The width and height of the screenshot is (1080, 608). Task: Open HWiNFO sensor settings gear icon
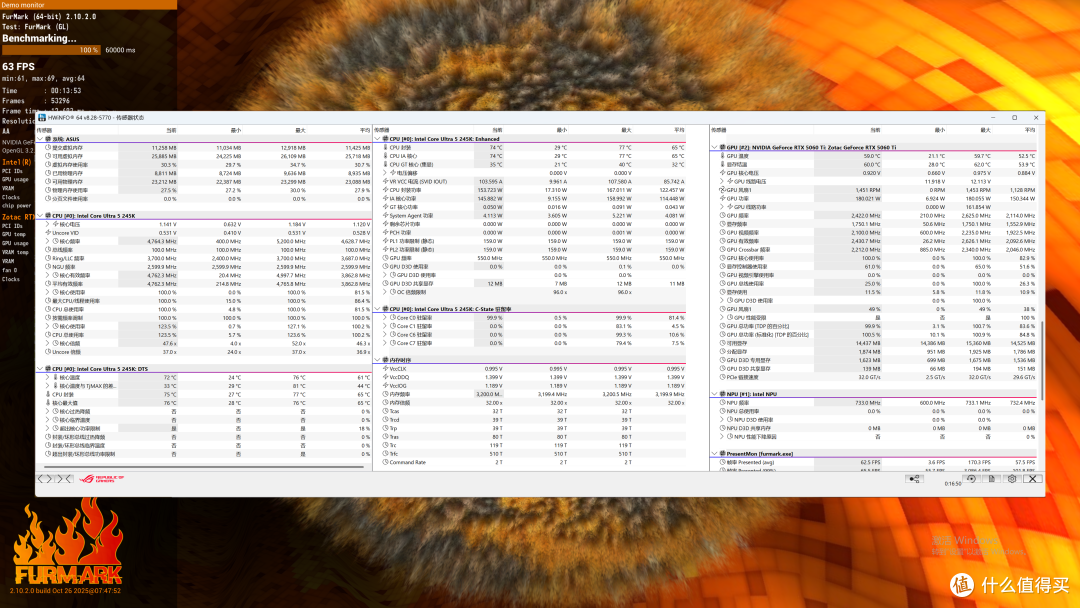1012,479
